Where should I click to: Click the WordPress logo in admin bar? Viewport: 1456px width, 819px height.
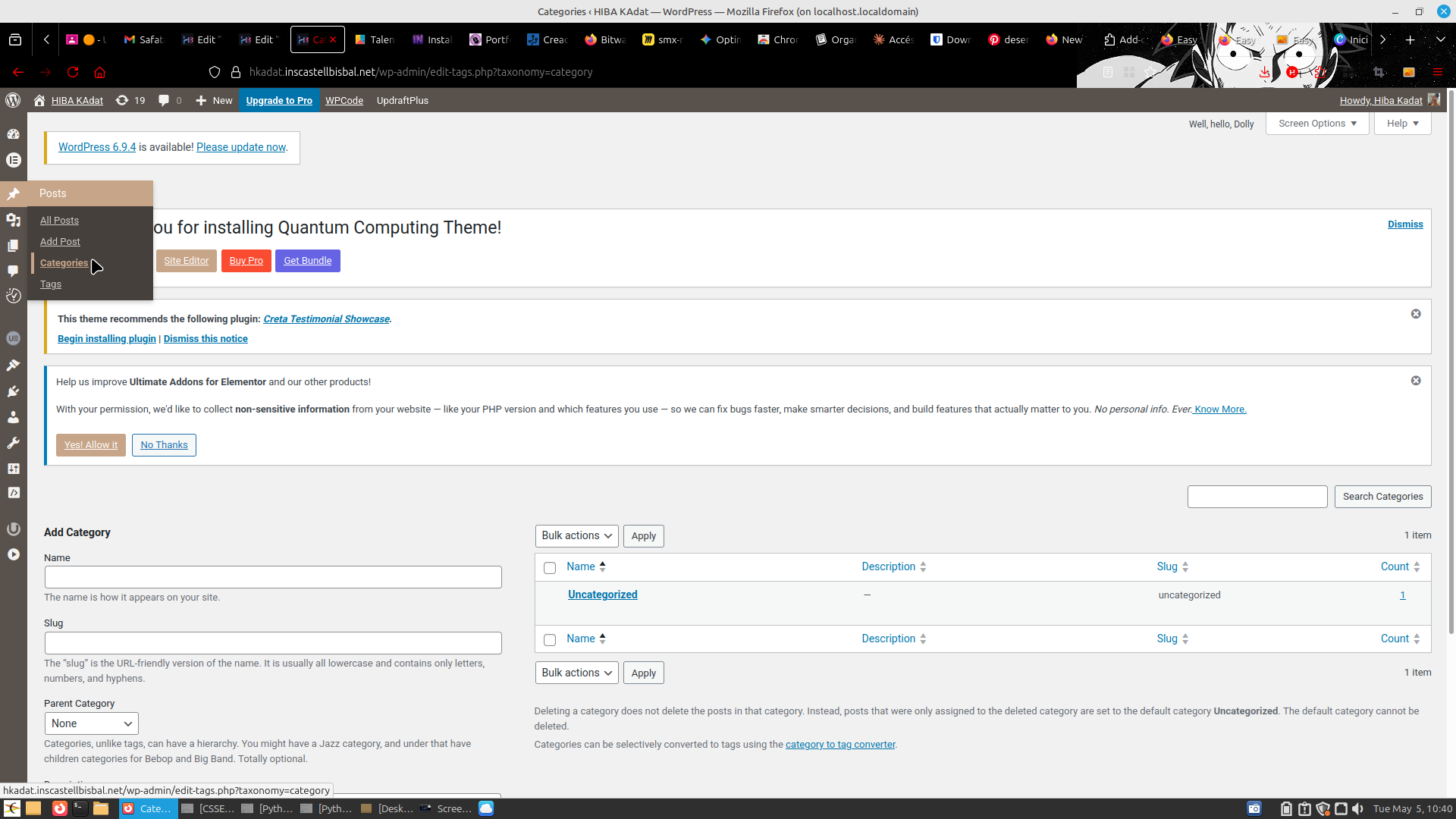point(13,100)
